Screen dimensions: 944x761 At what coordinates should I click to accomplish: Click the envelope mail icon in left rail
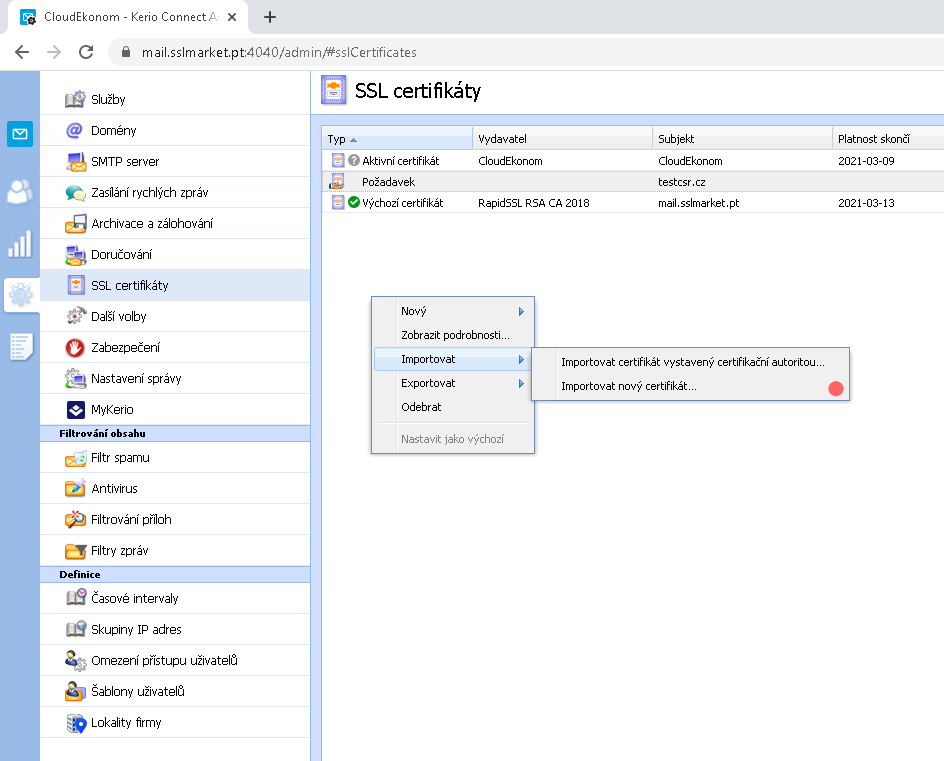[20, 134]
